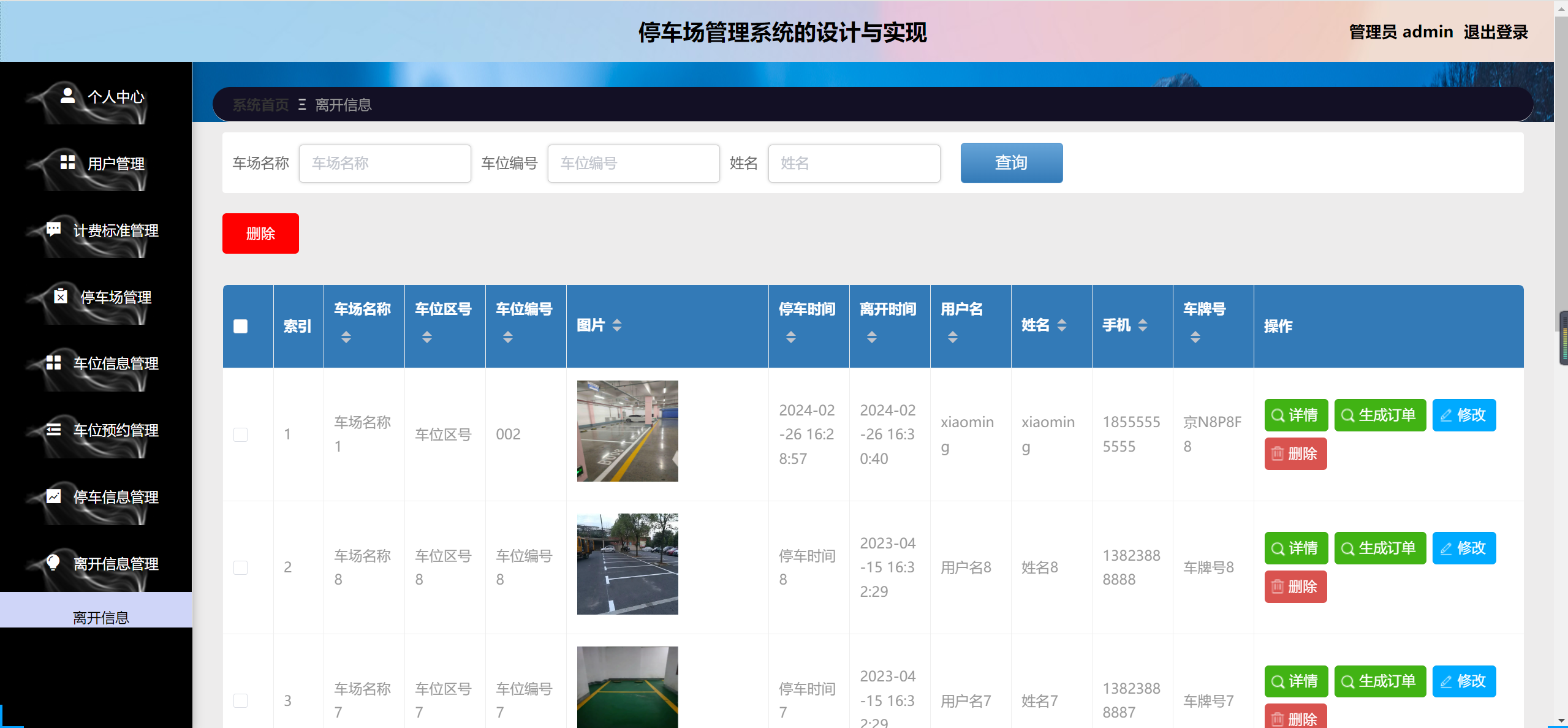The height and width of the screenshot is (728, 1568).
Task: Click 修改 for row 1
Action: click(1464, 415)
